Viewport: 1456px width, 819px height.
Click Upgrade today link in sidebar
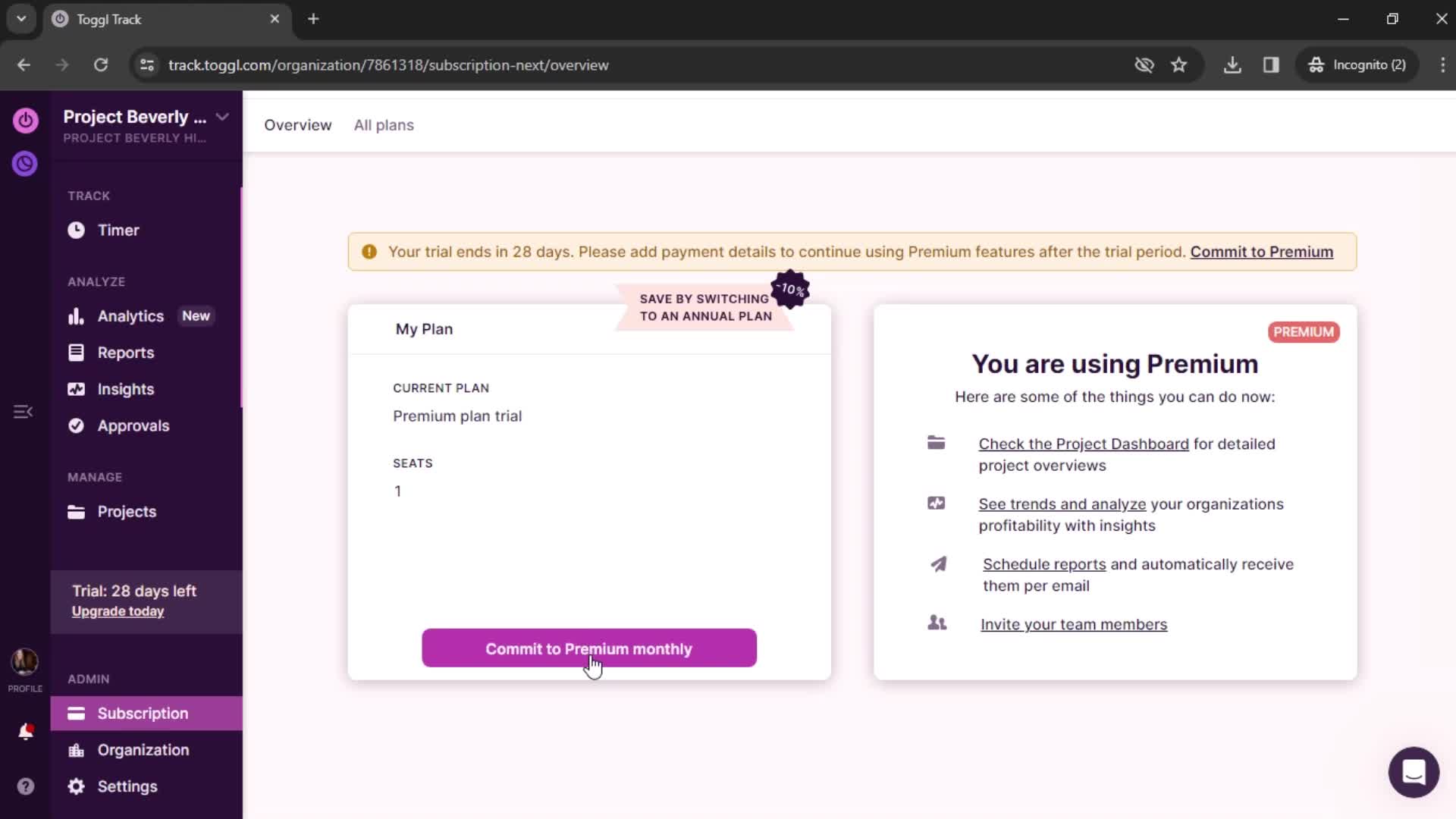point(118,611)
